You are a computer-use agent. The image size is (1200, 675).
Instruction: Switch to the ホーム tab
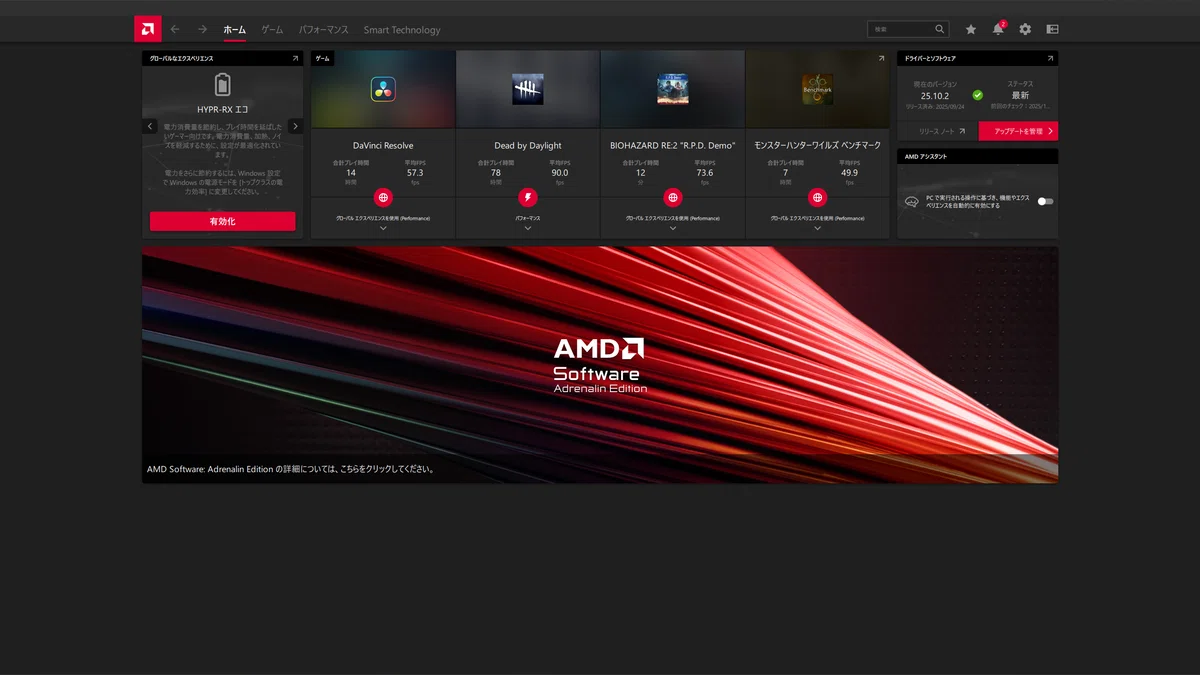[234, 30]
